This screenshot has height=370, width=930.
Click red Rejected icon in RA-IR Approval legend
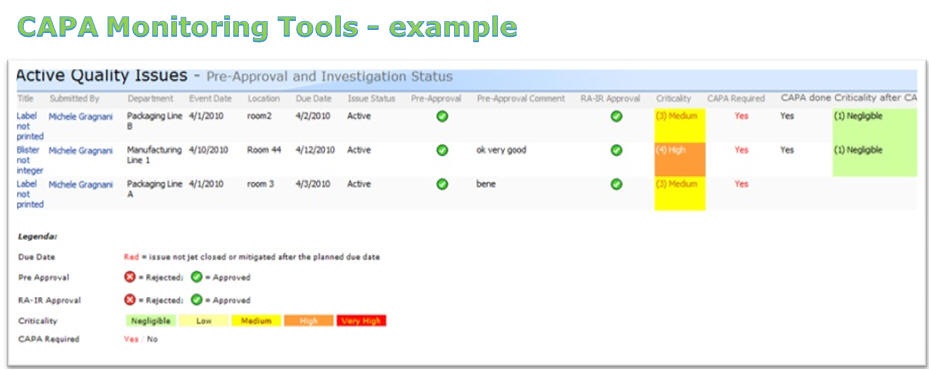[130, 299]
